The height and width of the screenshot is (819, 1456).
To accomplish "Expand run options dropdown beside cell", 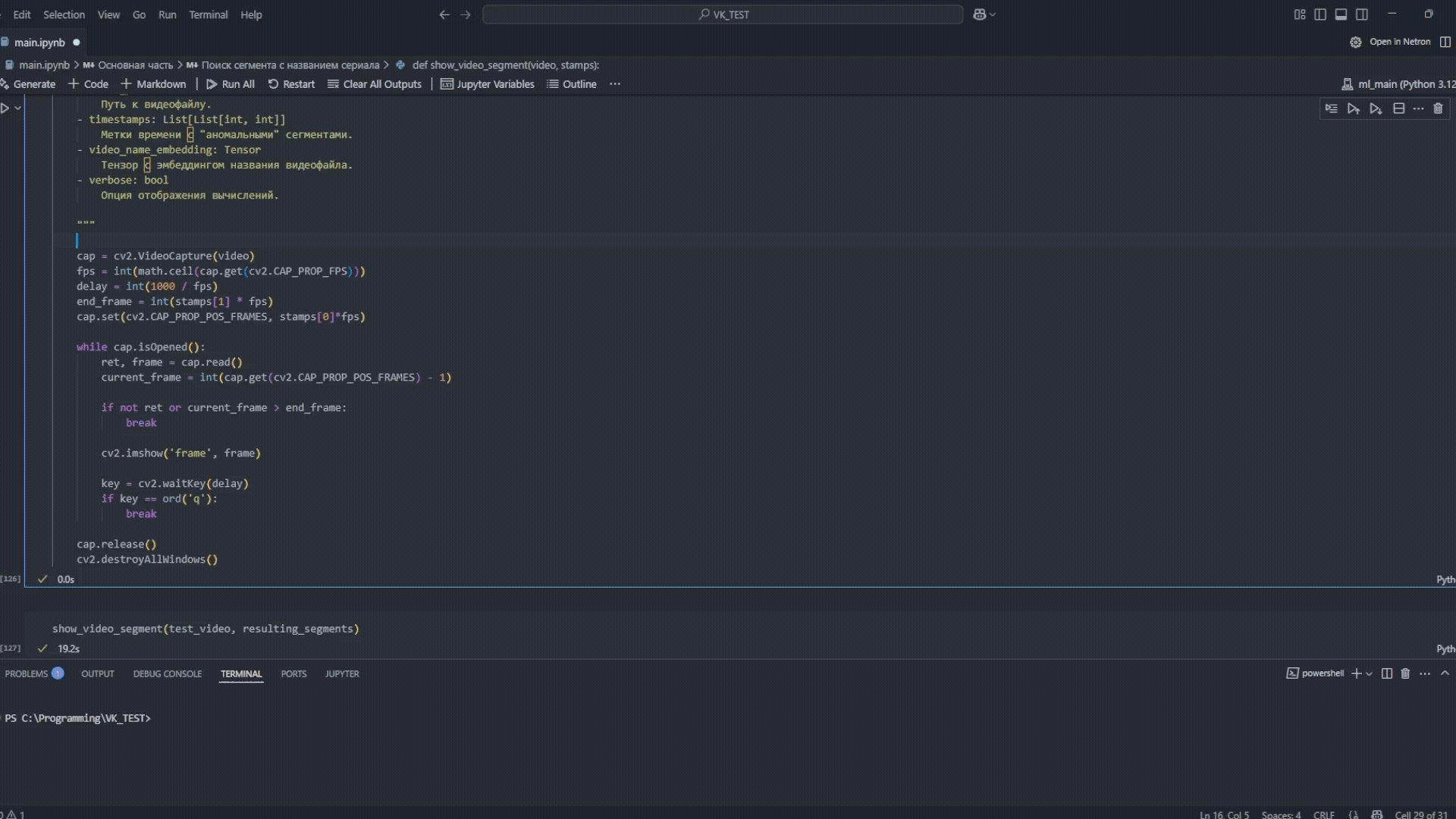I will [18, 108].
